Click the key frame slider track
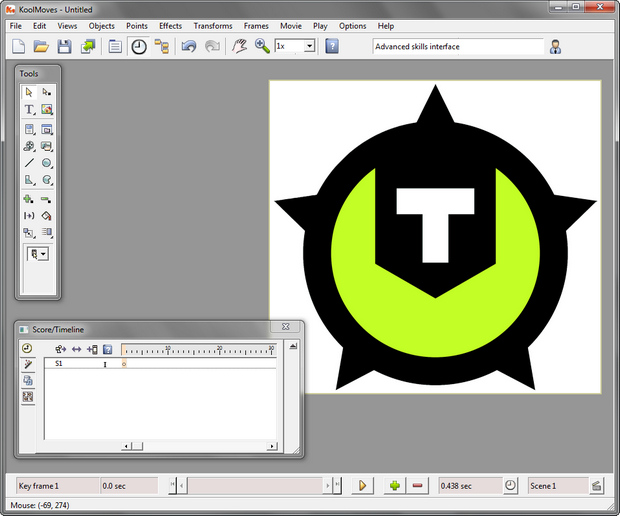This screenshot has width=620, height=516. pyautogui.click(x=255, y=486)
